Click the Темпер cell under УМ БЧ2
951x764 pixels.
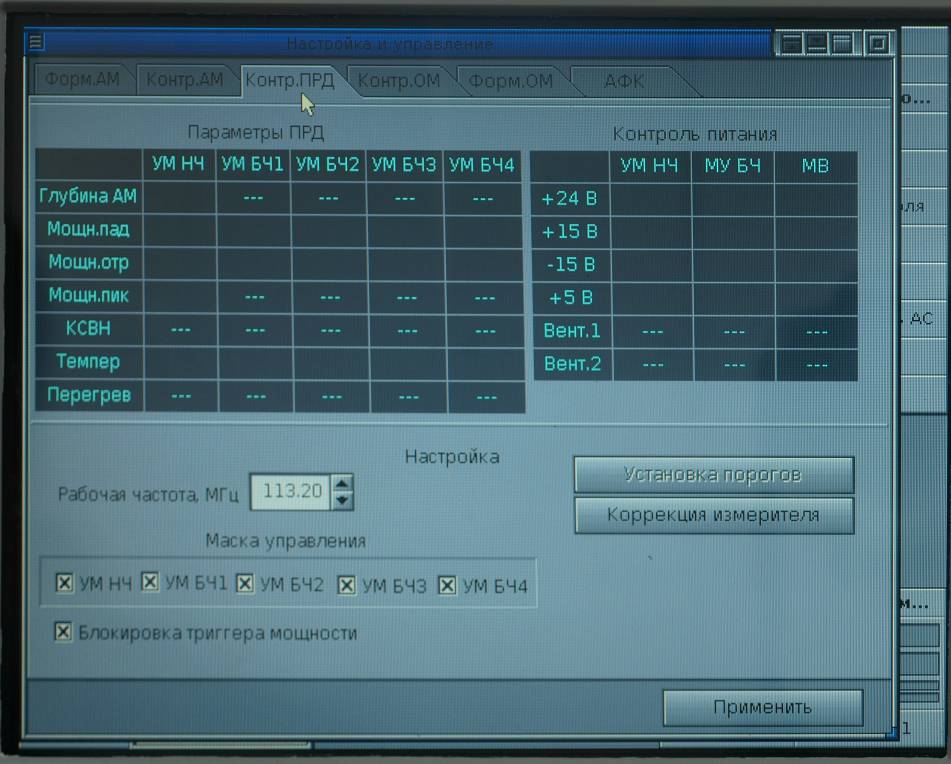tap(331, 363)
